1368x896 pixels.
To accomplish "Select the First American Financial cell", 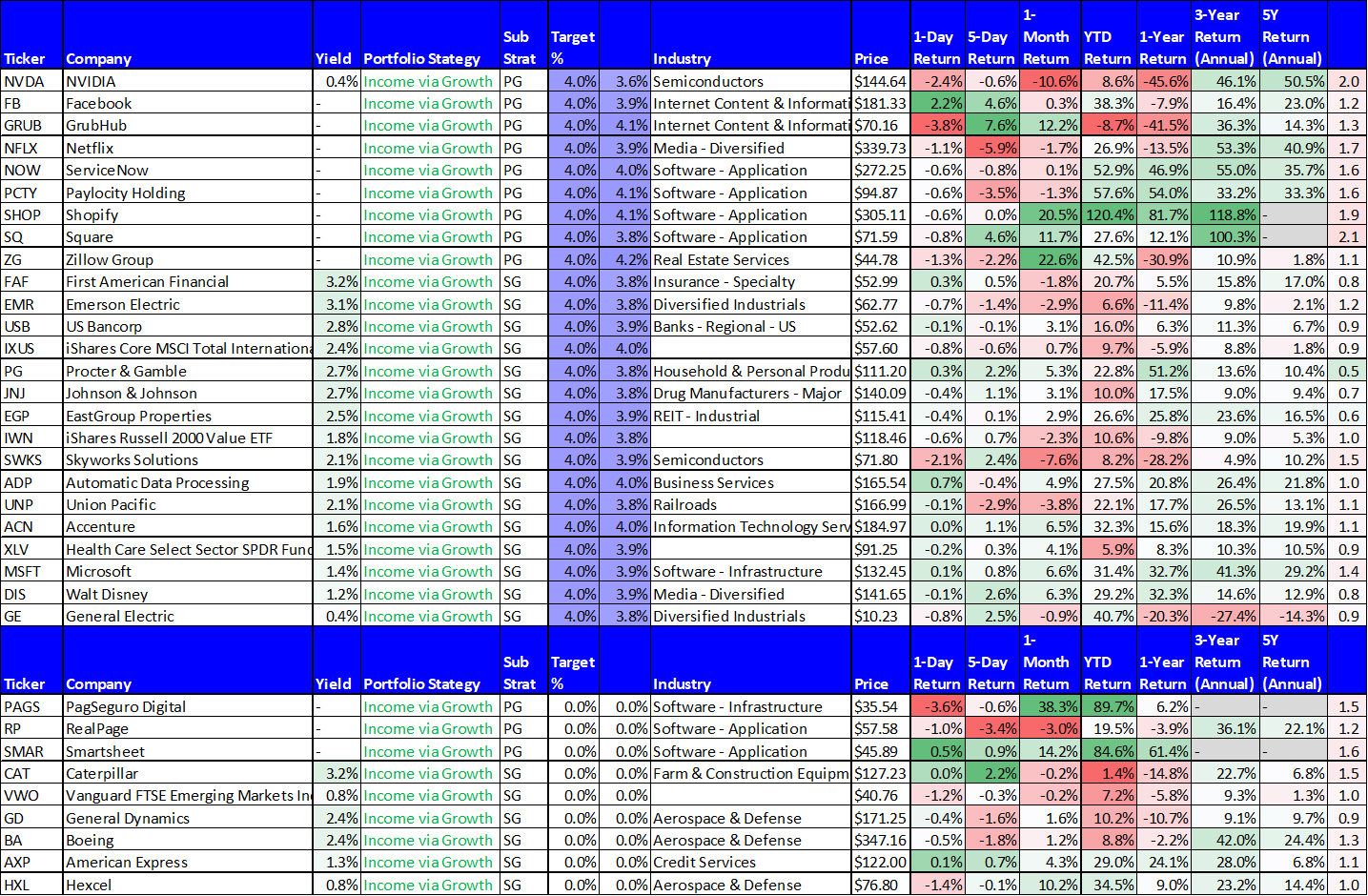I will tap(188, 281).
